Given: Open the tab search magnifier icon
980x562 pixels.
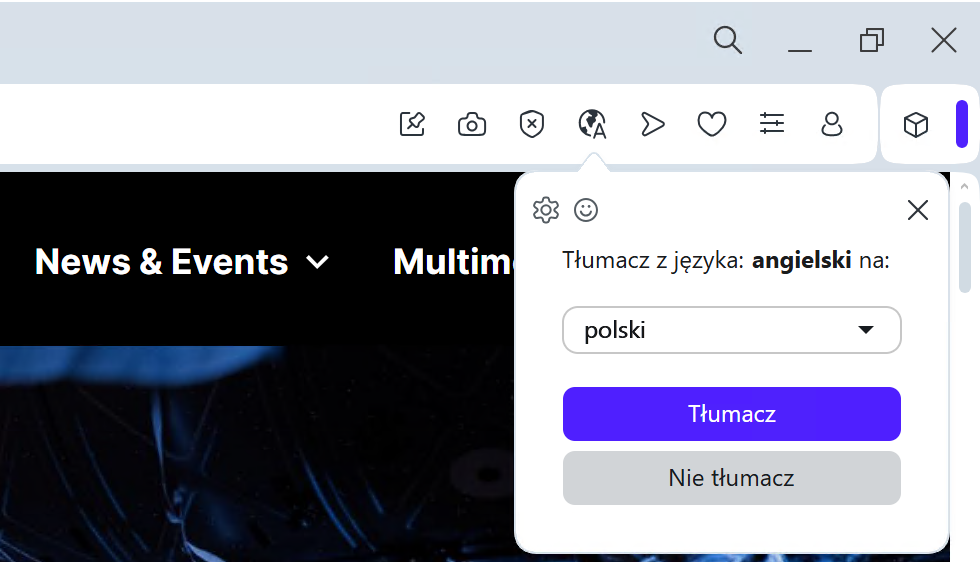Looking at the screenshot, I should click(x=728, y=41).
